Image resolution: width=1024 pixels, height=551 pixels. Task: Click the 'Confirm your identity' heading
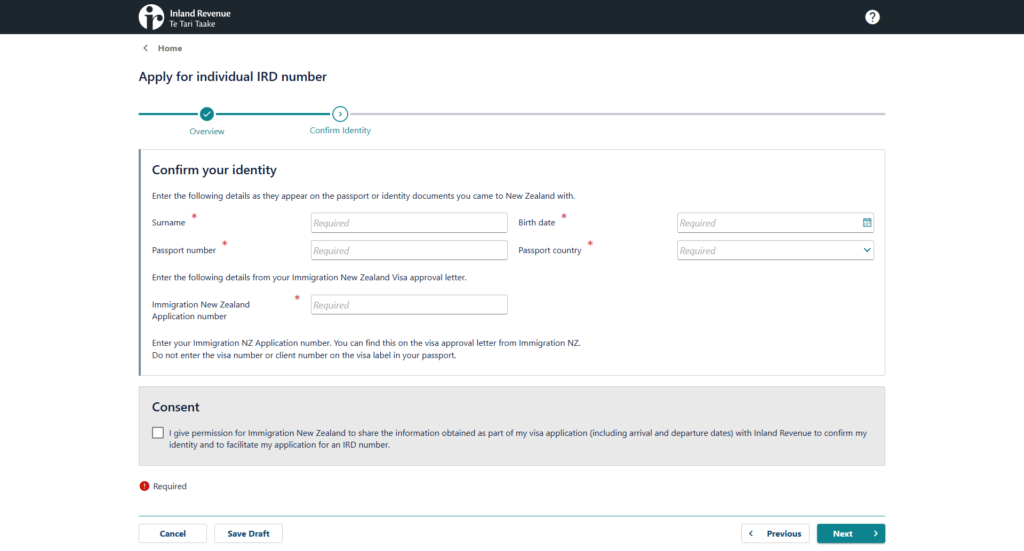point(214,170)
